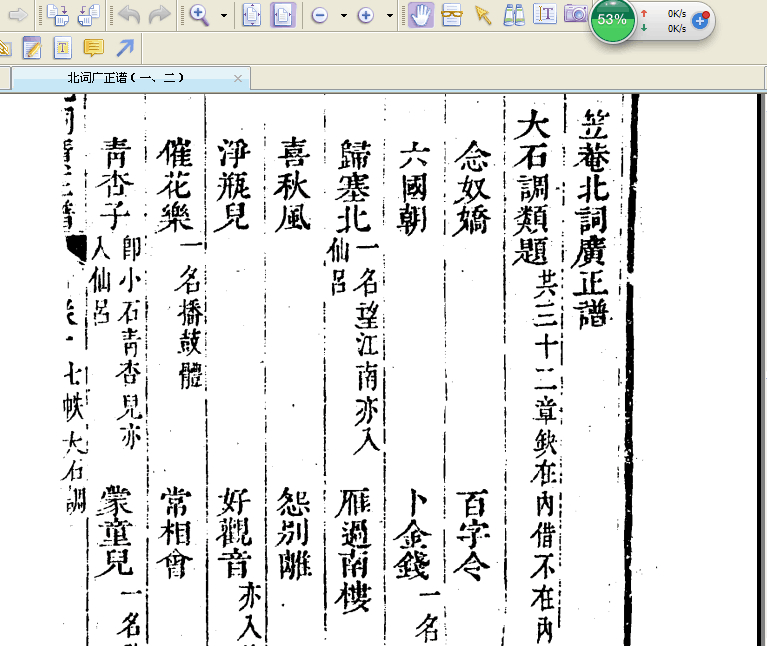Viewport: 767px width, 646px height.
Task: Click the entry 常相會
Action: (x=176, y=532)
